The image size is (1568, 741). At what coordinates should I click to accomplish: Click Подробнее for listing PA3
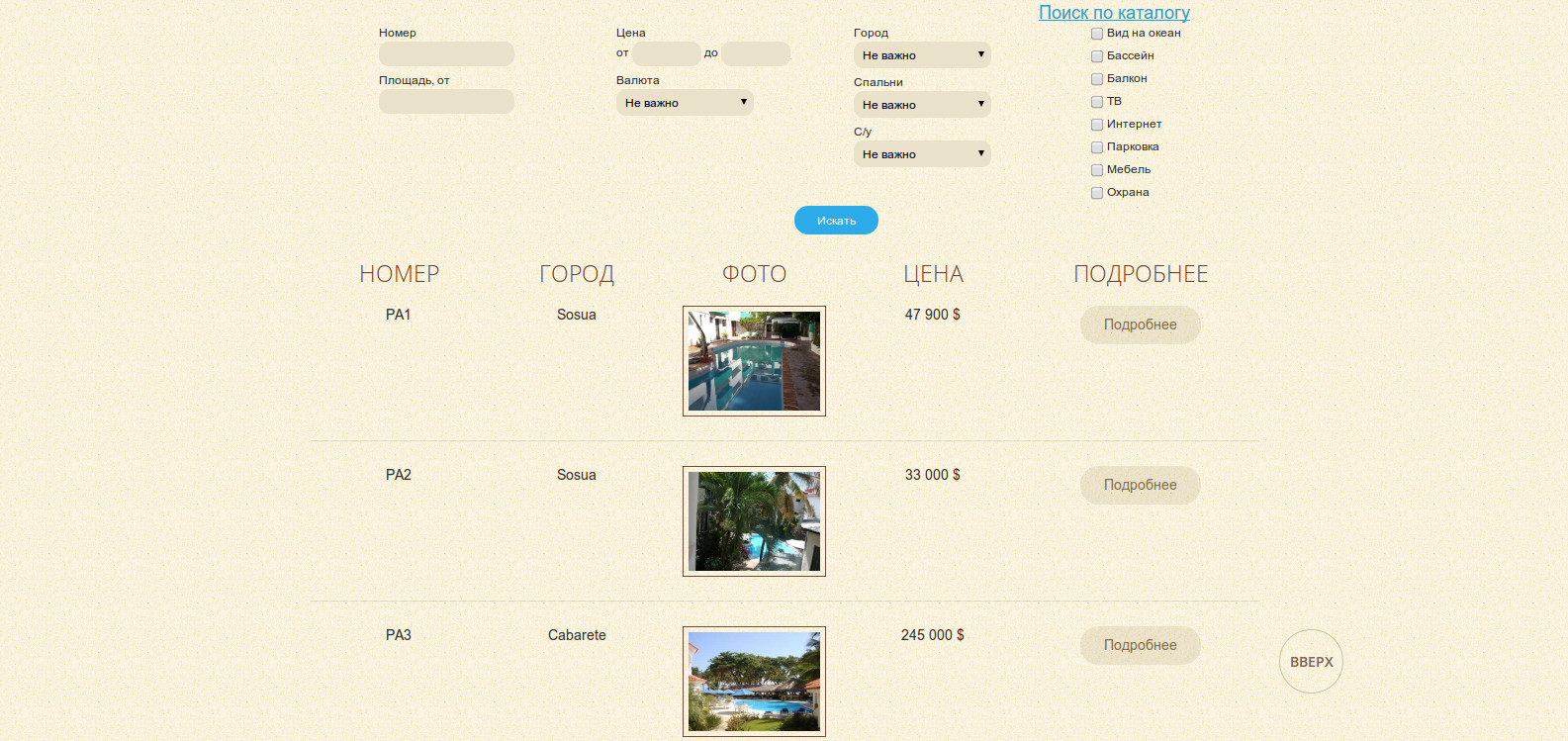[x=1140, y=645]
